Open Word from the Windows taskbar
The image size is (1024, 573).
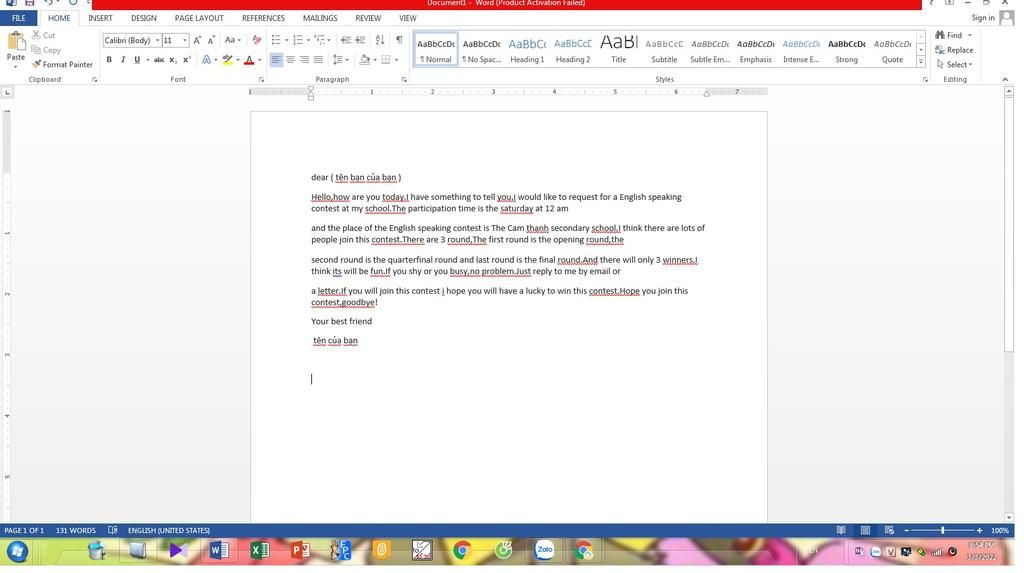point(219,551)
